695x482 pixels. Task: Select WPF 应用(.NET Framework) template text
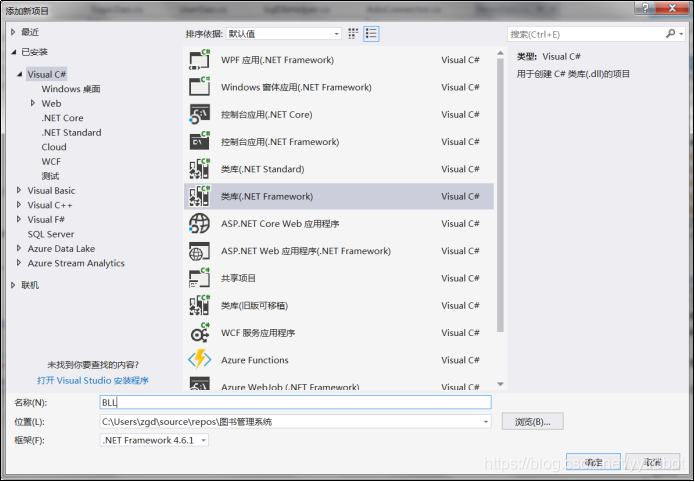coord(277,60)
